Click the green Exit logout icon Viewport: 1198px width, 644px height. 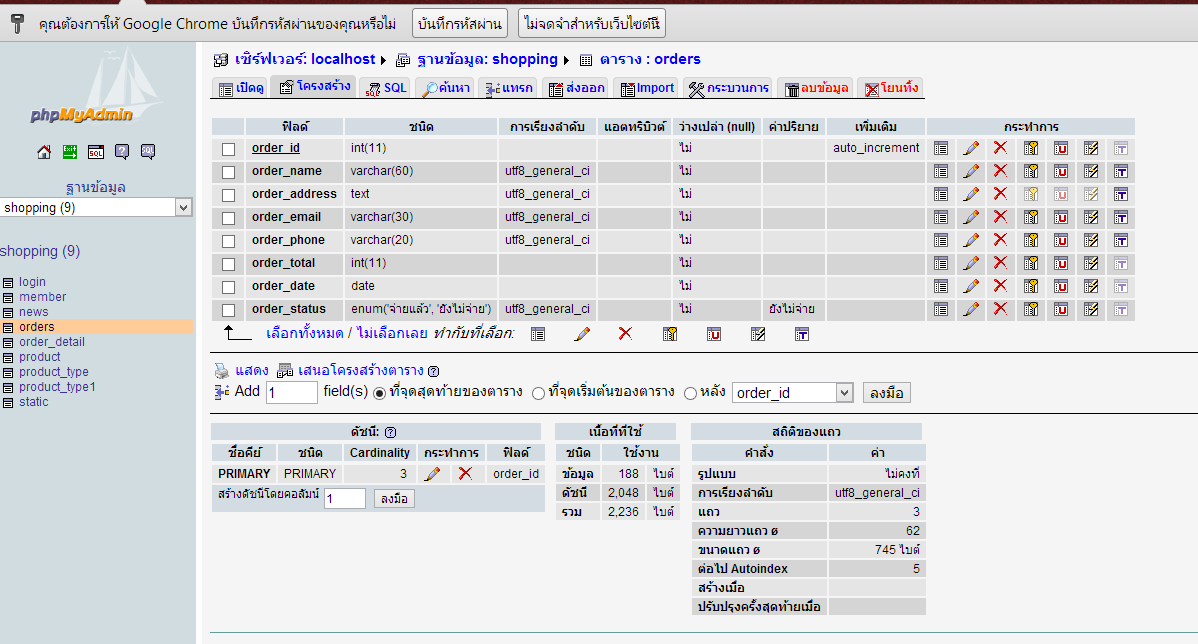click(x=70, y=152)
